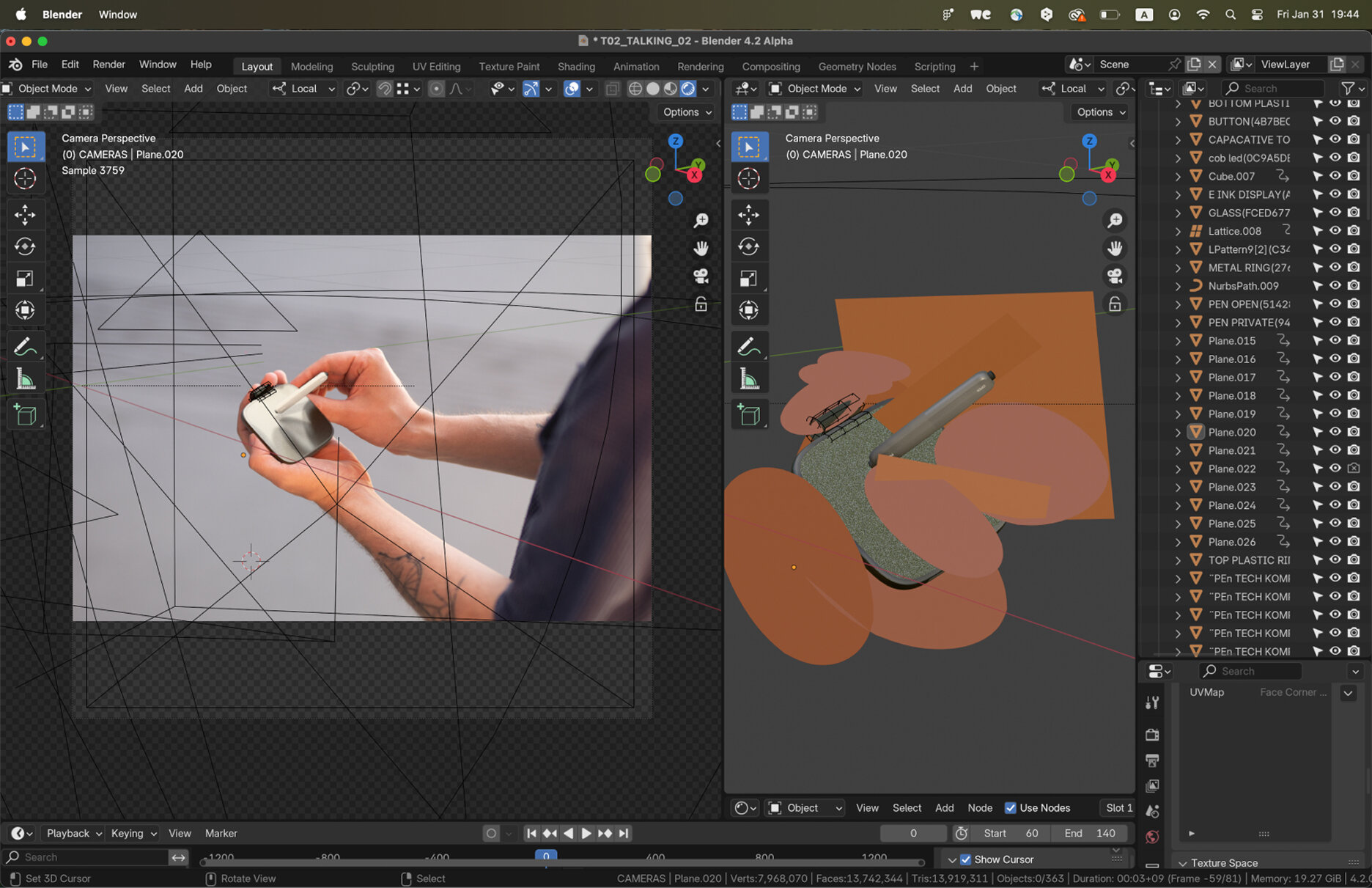This screenshot has height=888, width=1372.
Task: Click the timeline playhead at frame 0
Action: 546,856
